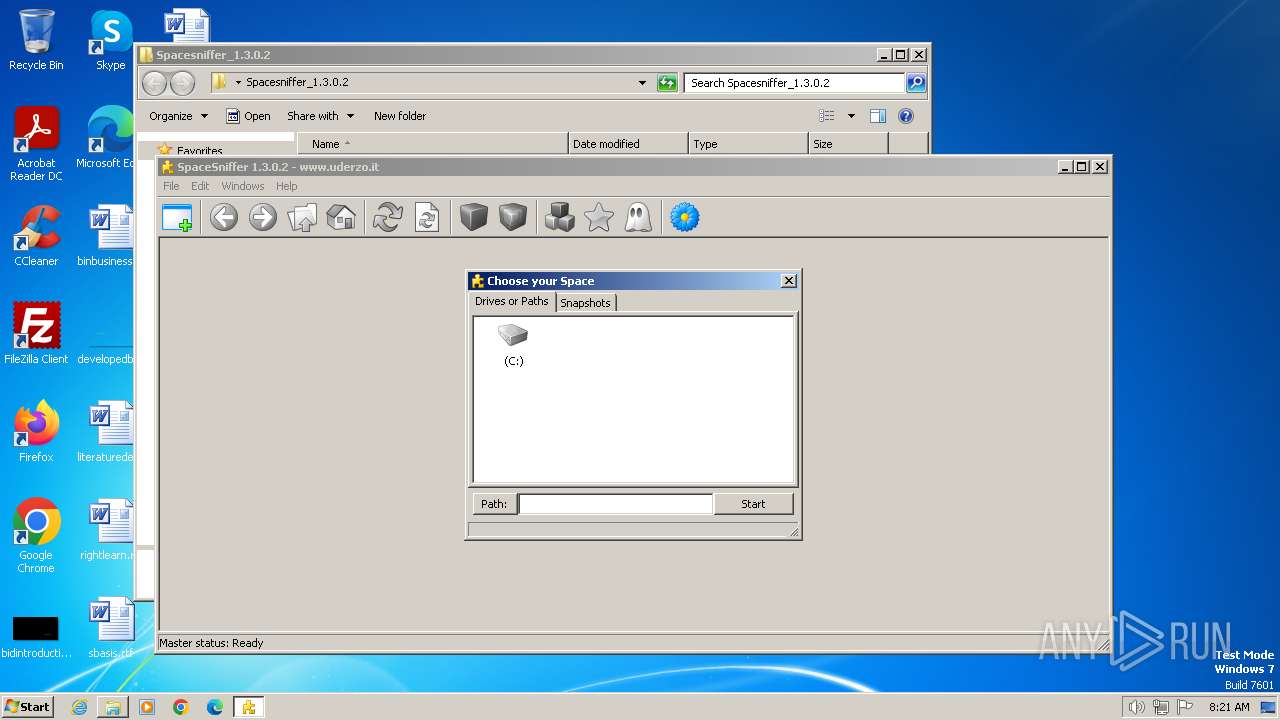The image size is (1280, 720).
Task: Switch to the Snapshots tab
Action: click(x=585, y=303)
